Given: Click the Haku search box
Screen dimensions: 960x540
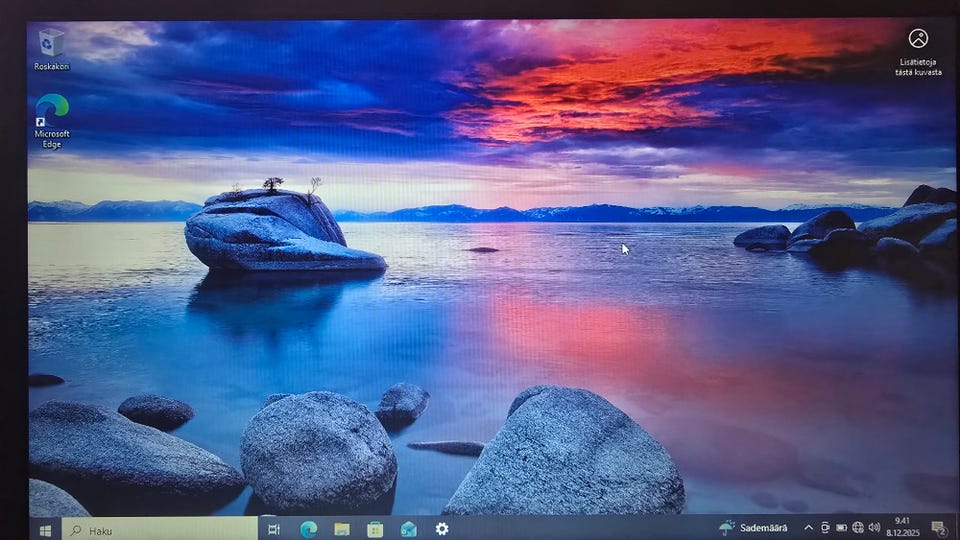Looking at the screenshot, I should click(160, 530).
